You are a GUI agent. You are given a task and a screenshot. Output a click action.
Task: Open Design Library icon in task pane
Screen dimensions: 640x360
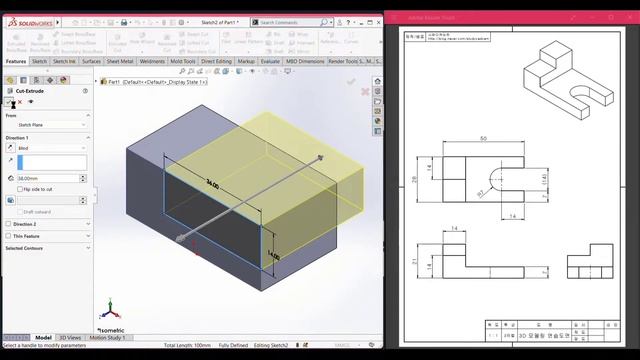tap(378, 91)
